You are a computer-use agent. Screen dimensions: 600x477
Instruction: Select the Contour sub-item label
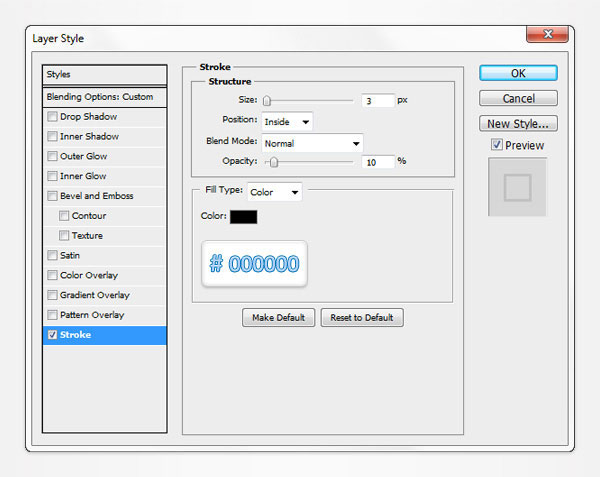pyautogui.click(x=89, y=216)
